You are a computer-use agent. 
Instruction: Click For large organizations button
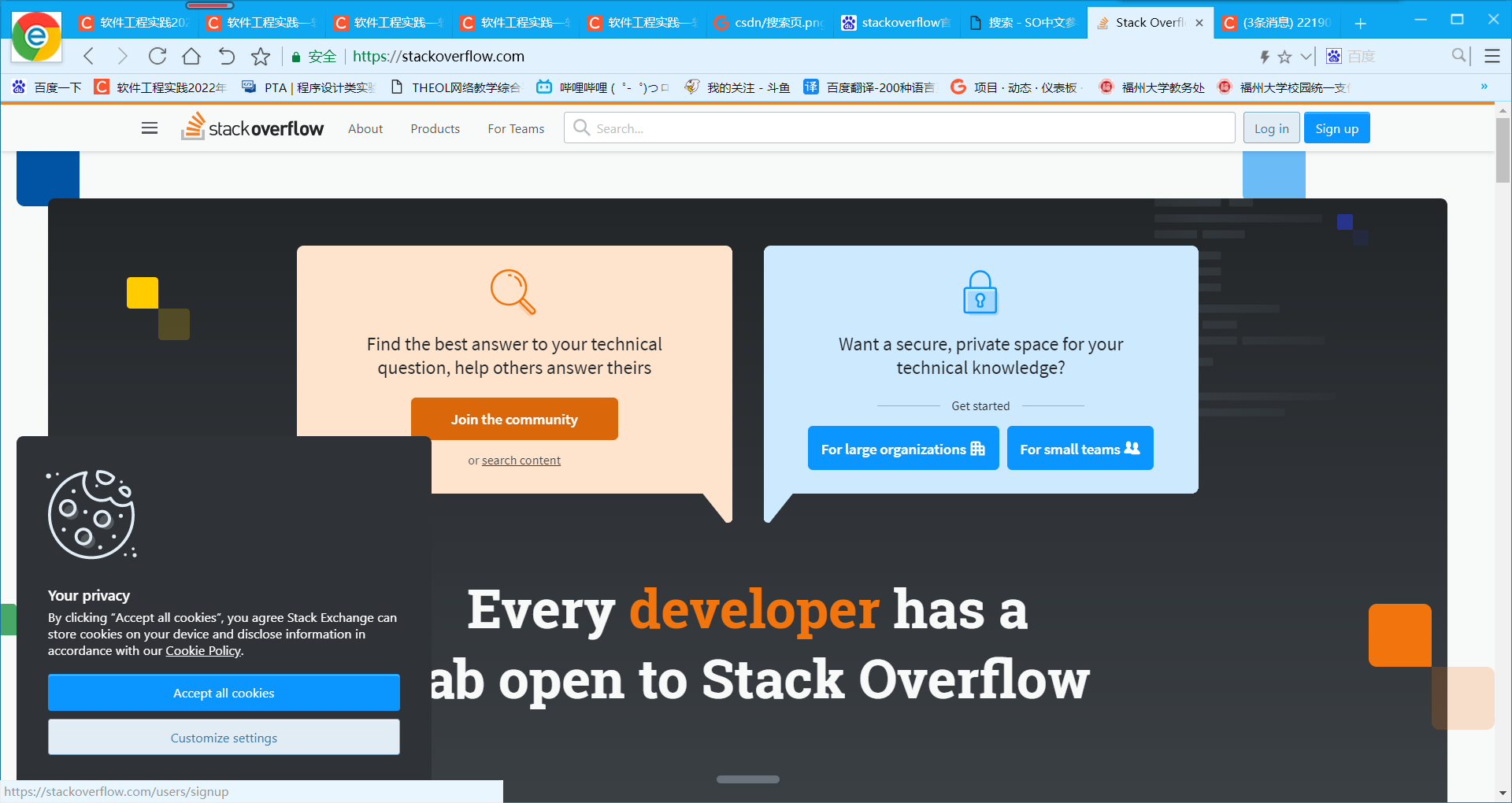[x=903, y=449]
